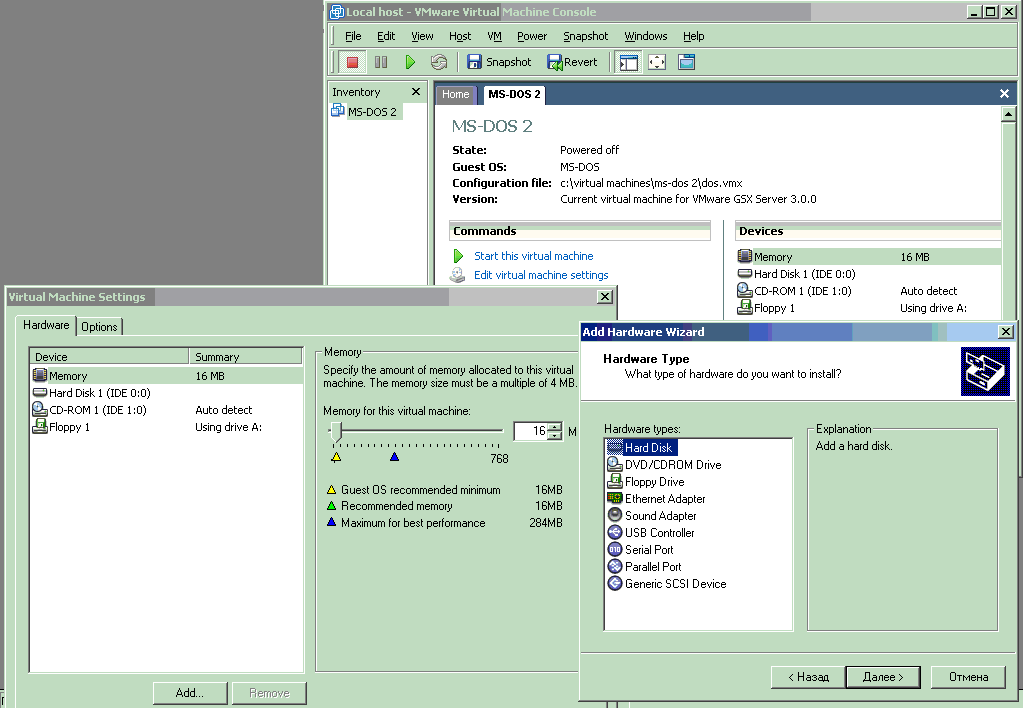Click the Назад back button in wizard

tap(808, 677)
